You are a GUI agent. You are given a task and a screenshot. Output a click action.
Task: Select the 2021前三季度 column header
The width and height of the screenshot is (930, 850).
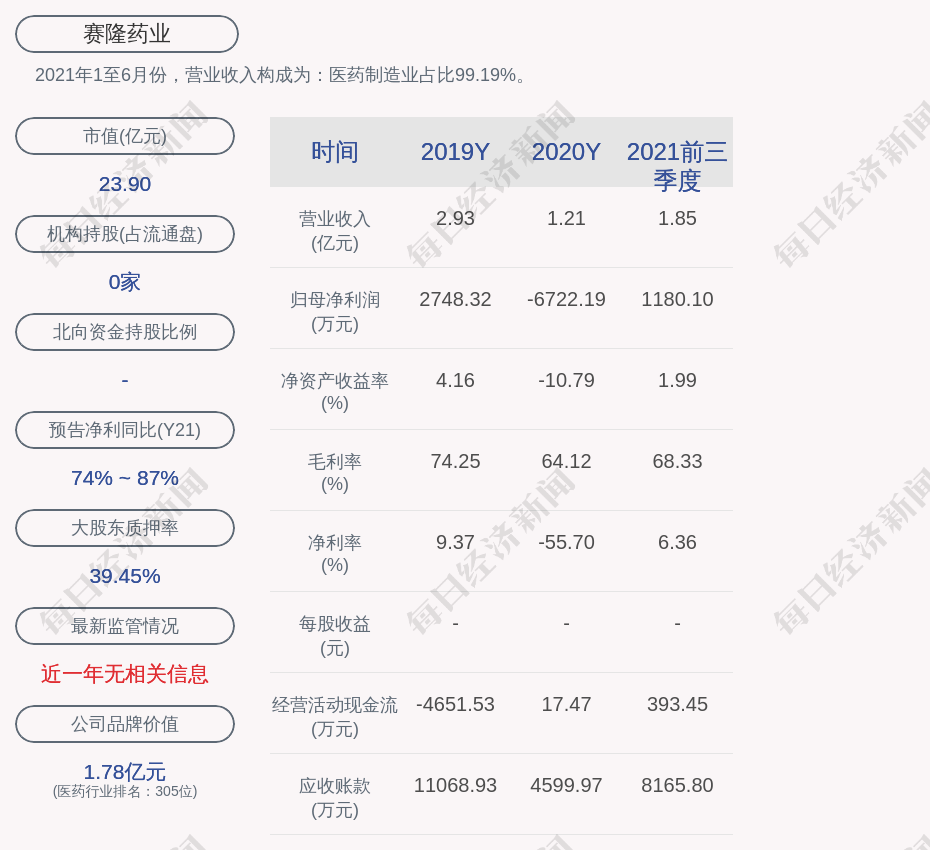(x=677, y=166)
